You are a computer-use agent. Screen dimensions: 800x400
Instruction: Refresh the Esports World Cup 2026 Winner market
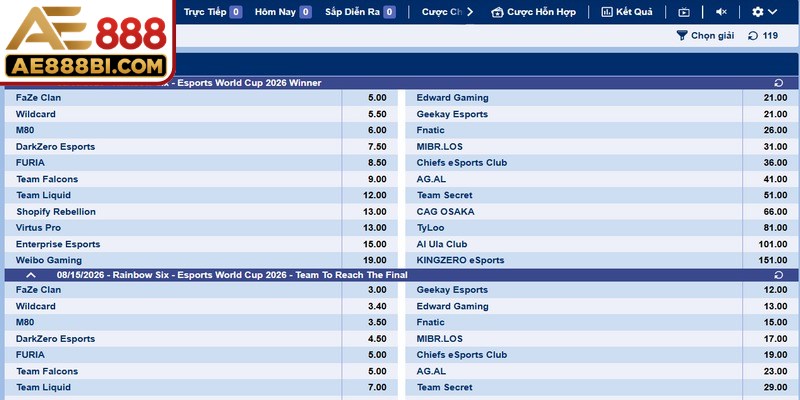(779, 83)
